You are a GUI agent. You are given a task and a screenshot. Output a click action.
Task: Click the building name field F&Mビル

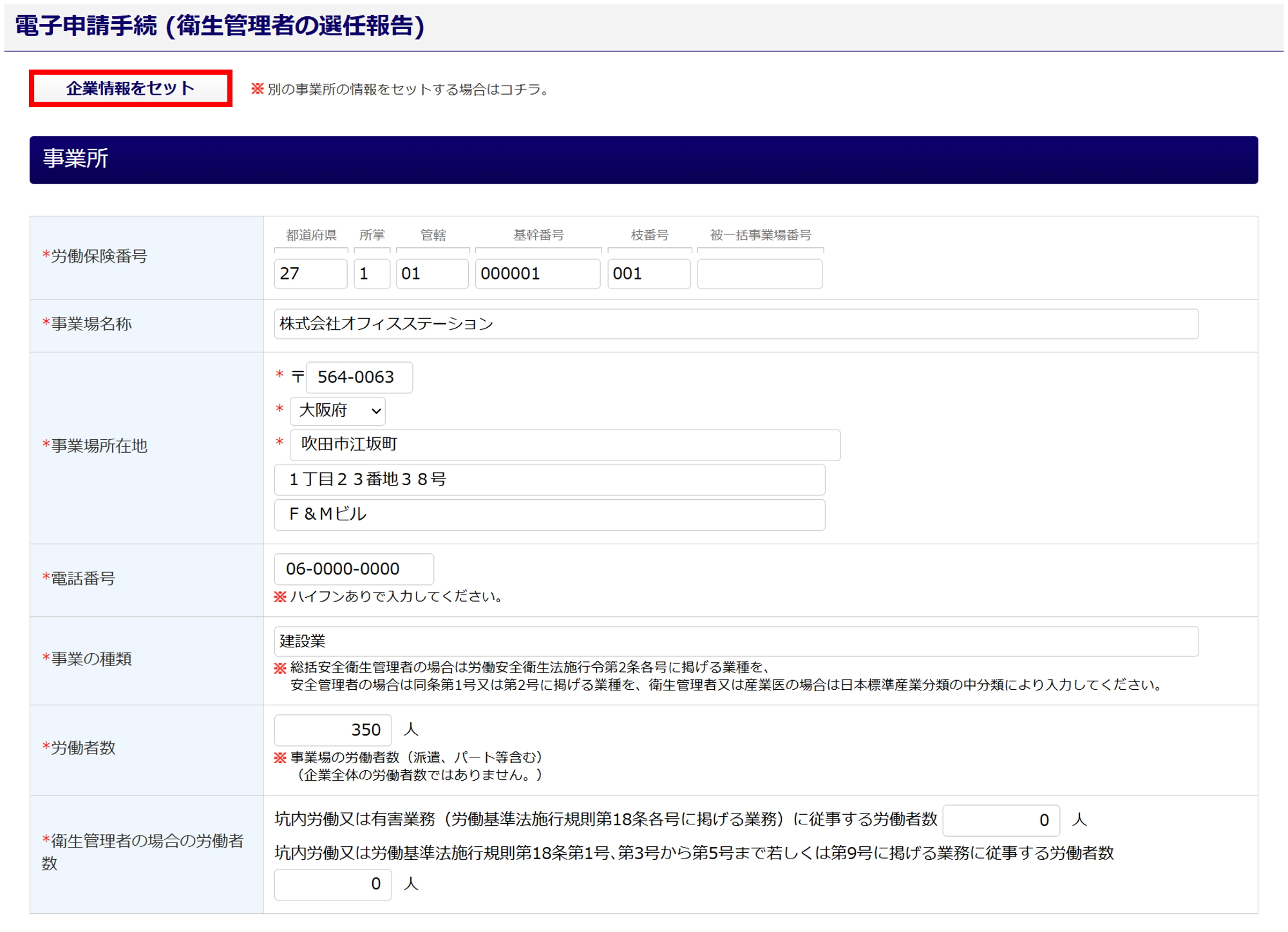coord(549,515)
